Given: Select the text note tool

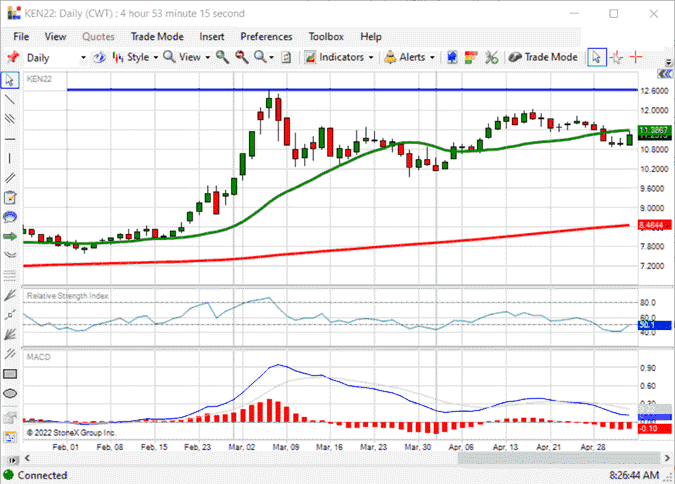Looking at the screenshot, I should click(x=10, y=198).
